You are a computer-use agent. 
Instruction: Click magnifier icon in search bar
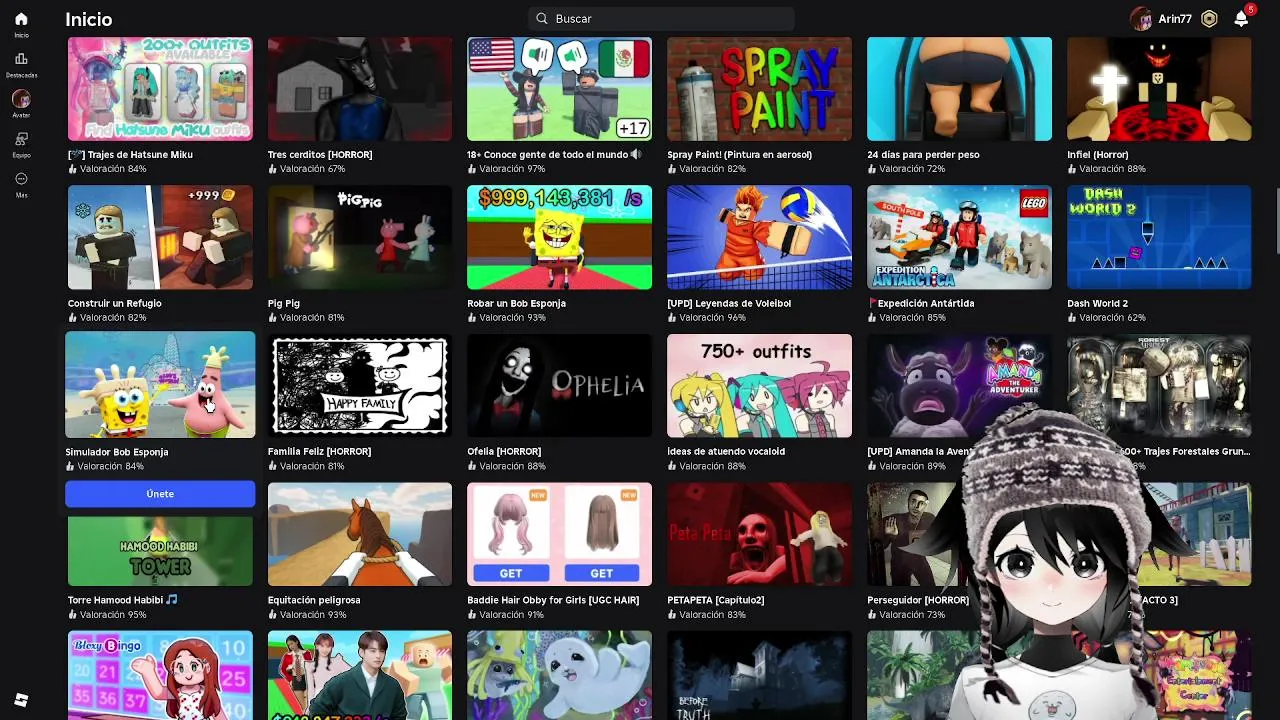click(542, 18)
